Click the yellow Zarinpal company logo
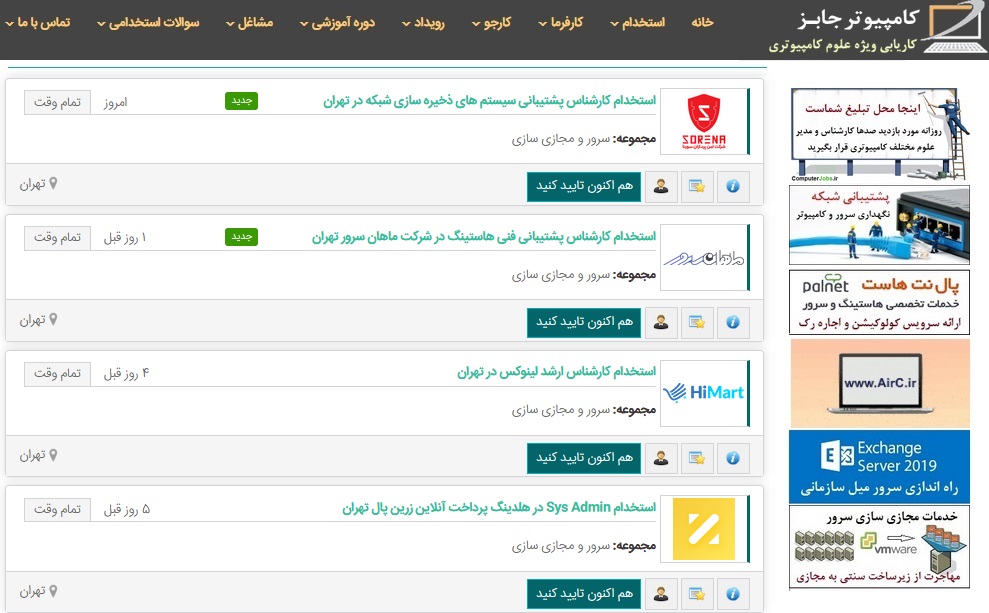The width and height of the screenshot is (989, 613). click(704, 529)
